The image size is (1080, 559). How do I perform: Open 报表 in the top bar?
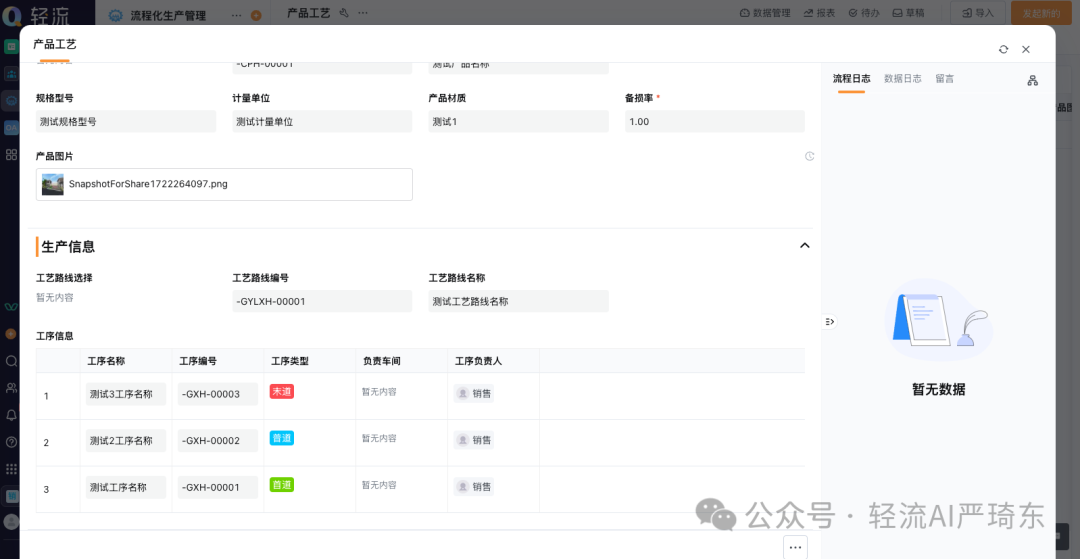tap(819, 13)
